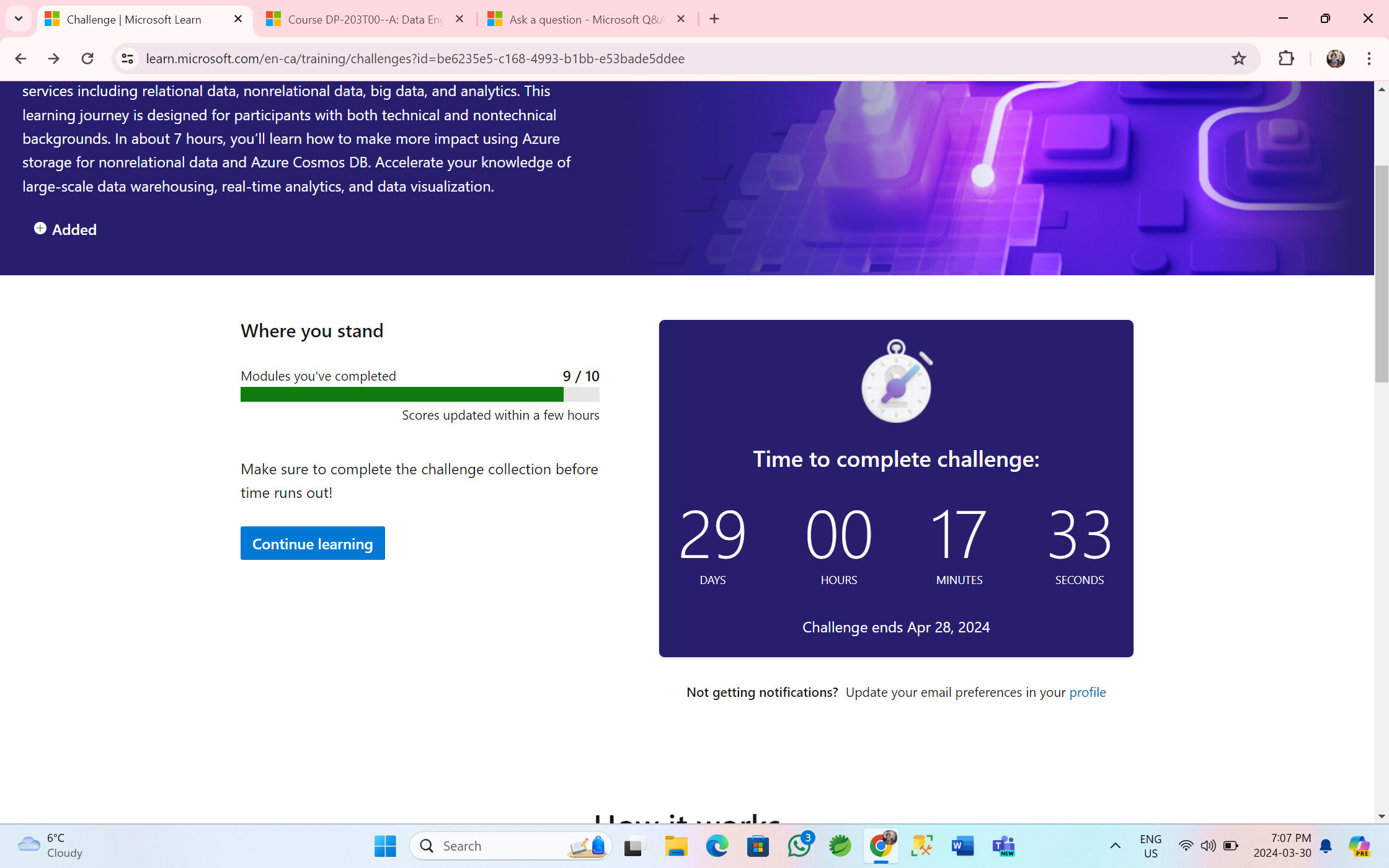Open Chrome profile avatar

tap(1335, 58)
